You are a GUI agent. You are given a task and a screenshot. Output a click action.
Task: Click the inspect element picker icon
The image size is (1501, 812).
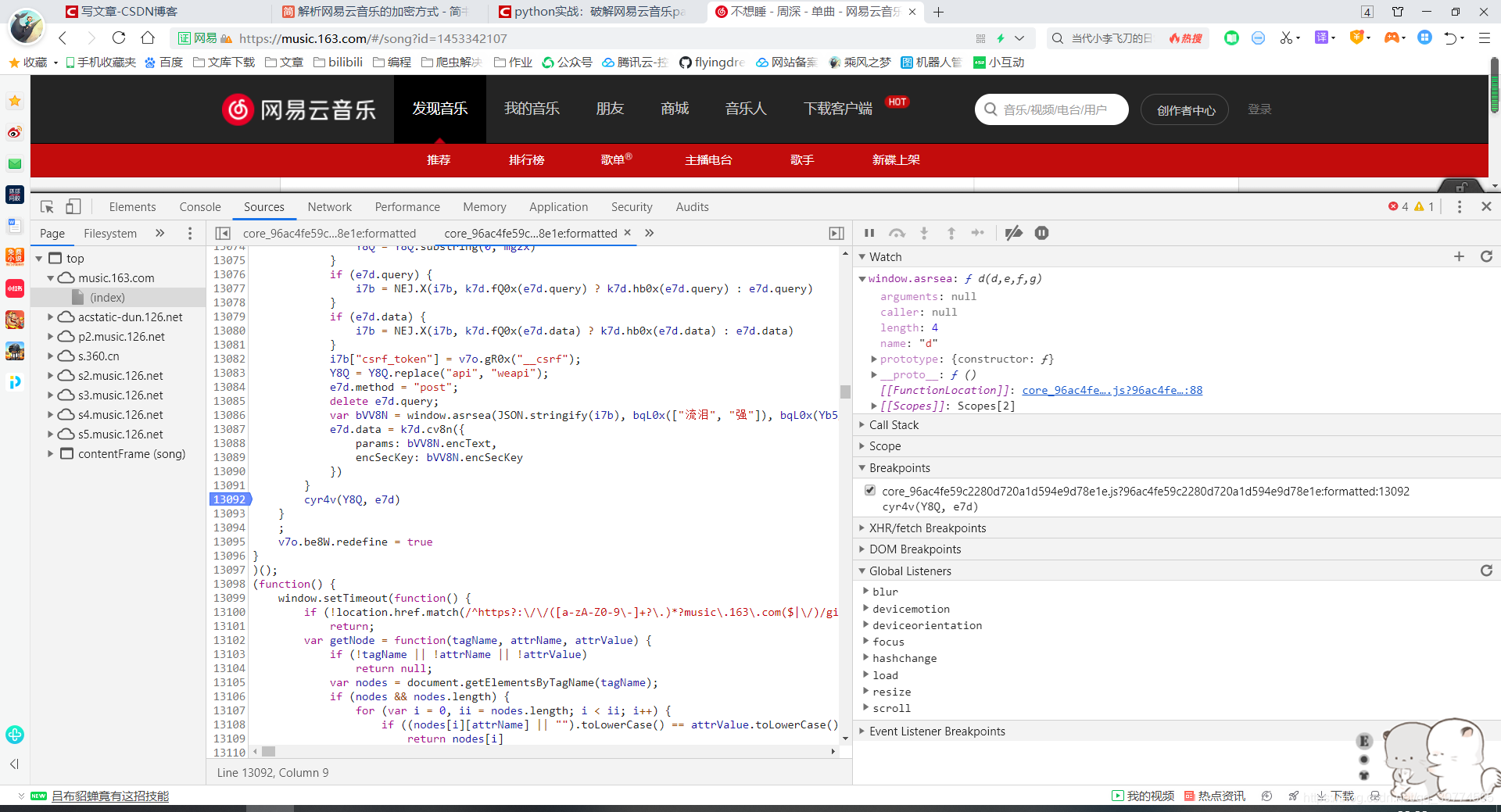click(47, 207)
